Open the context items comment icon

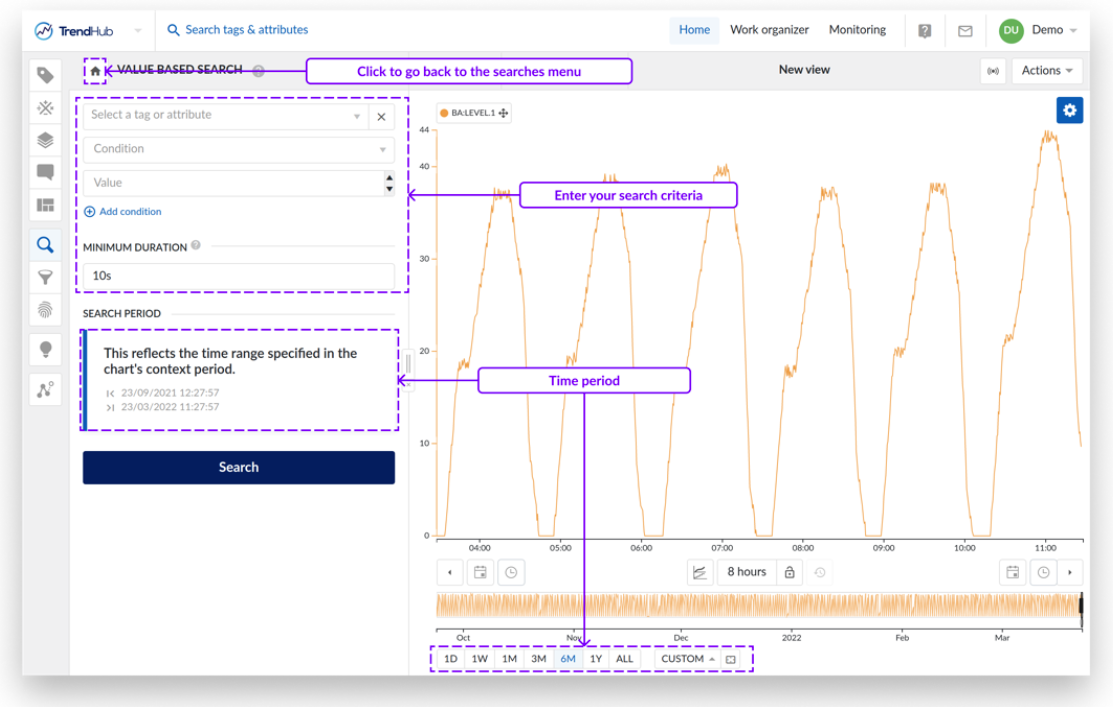45,172
